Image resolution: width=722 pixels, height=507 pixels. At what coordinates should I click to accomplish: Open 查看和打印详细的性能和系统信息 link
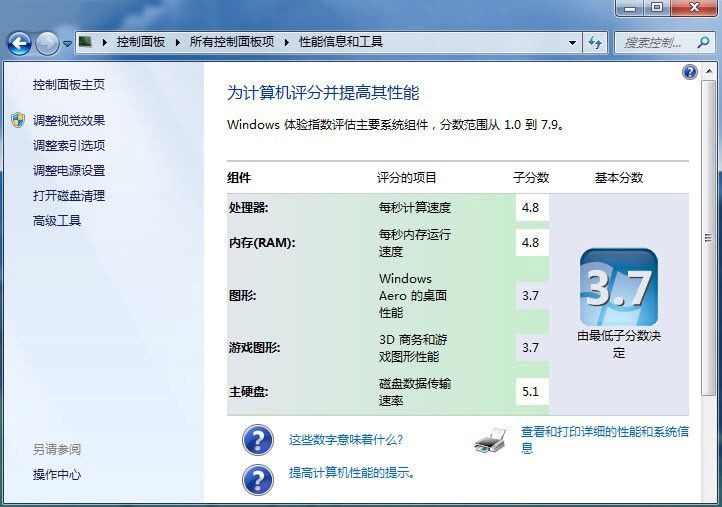pyautogui.click(x=605, y=440)
